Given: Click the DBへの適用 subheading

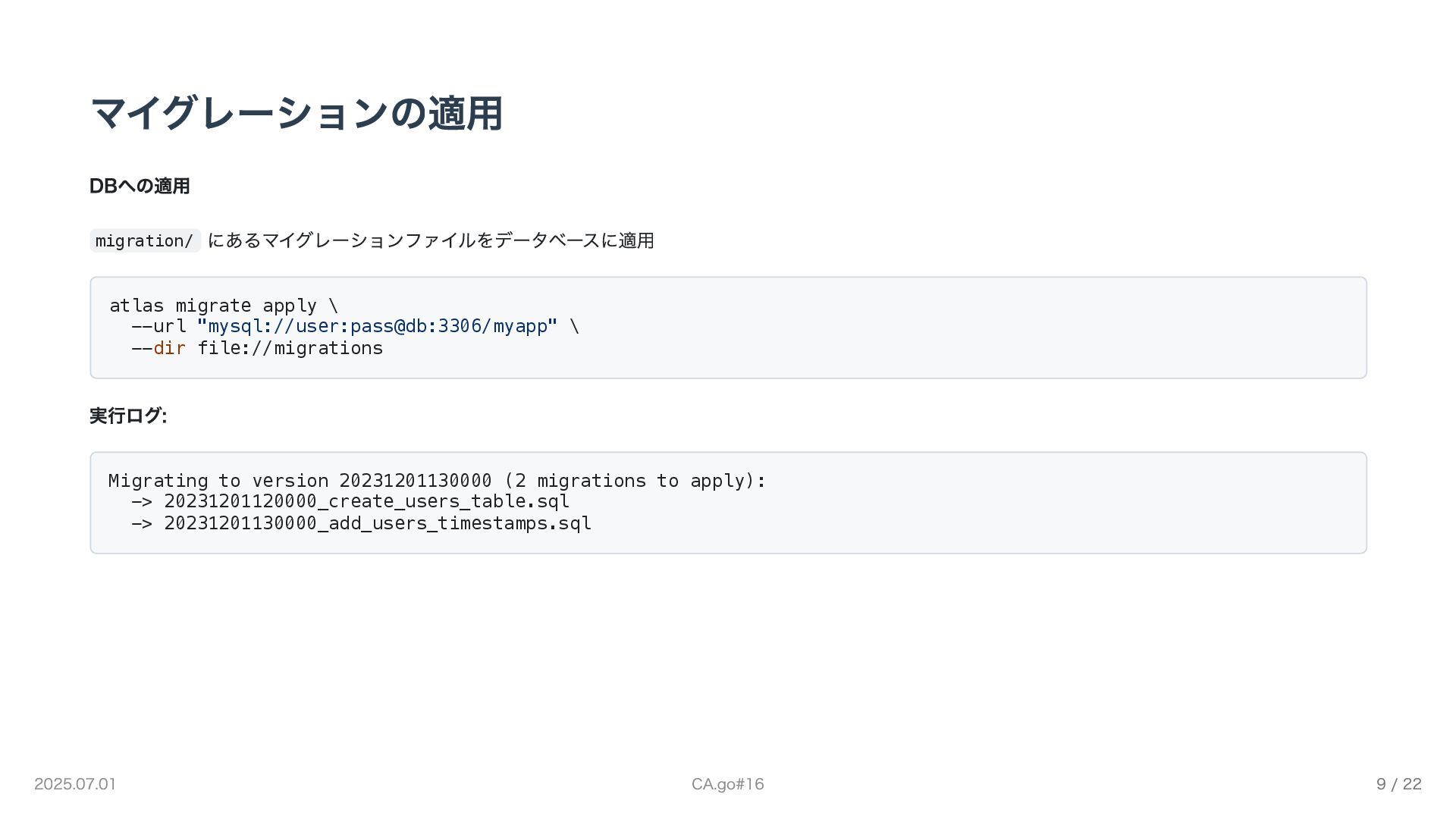Looking at the screenshot, I should point(140,186).
